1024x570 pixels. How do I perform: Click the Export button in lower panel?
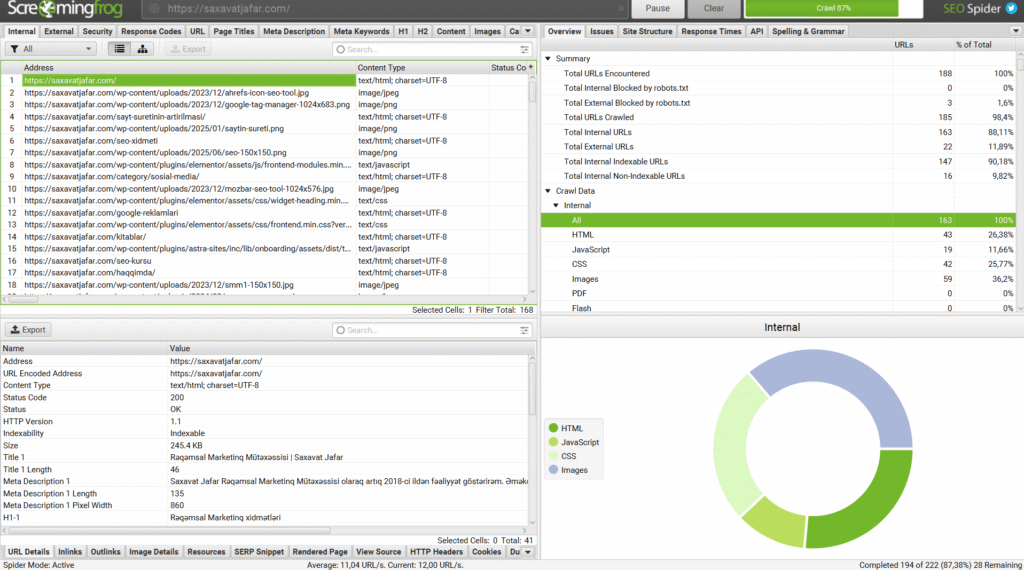pos(28,330)
